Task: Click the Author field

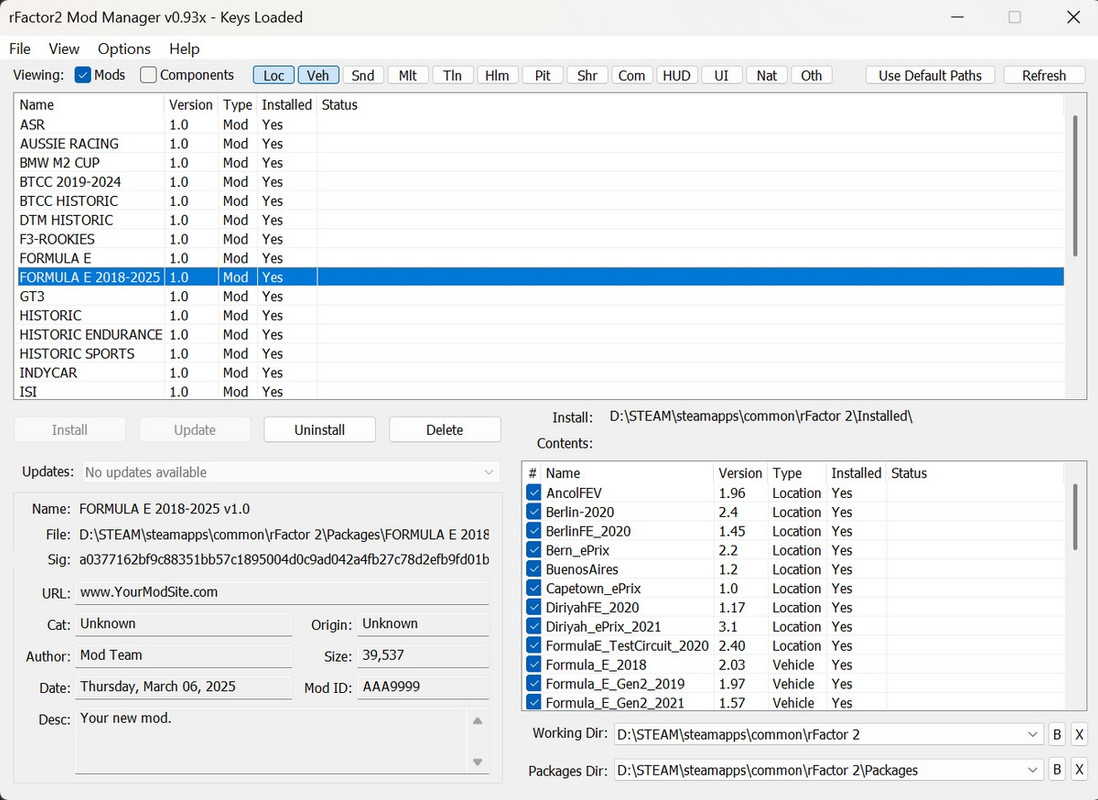Action: pyautogui.click(x=183, y=656)
